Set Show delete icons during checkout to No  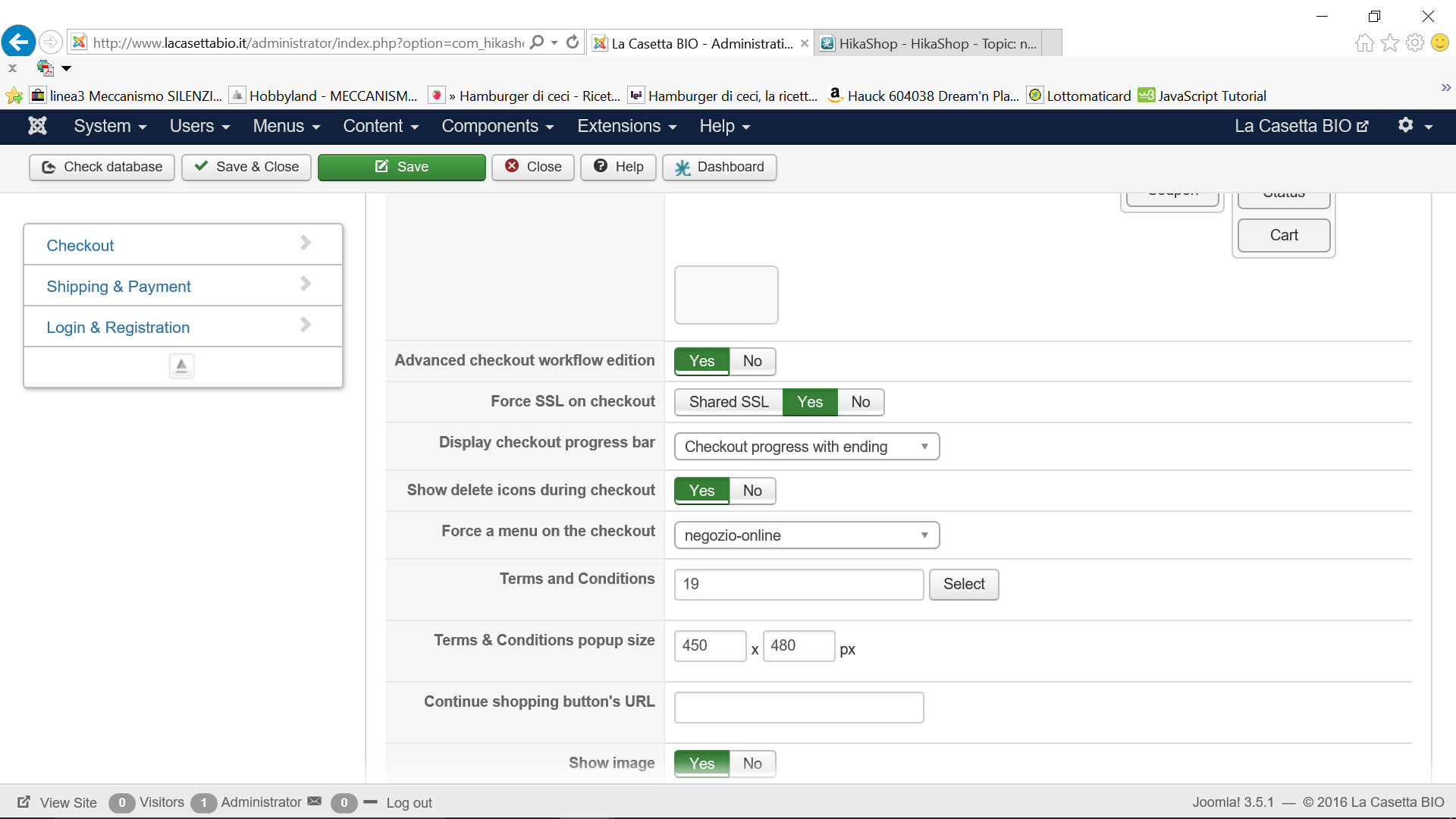pos(752,491)
